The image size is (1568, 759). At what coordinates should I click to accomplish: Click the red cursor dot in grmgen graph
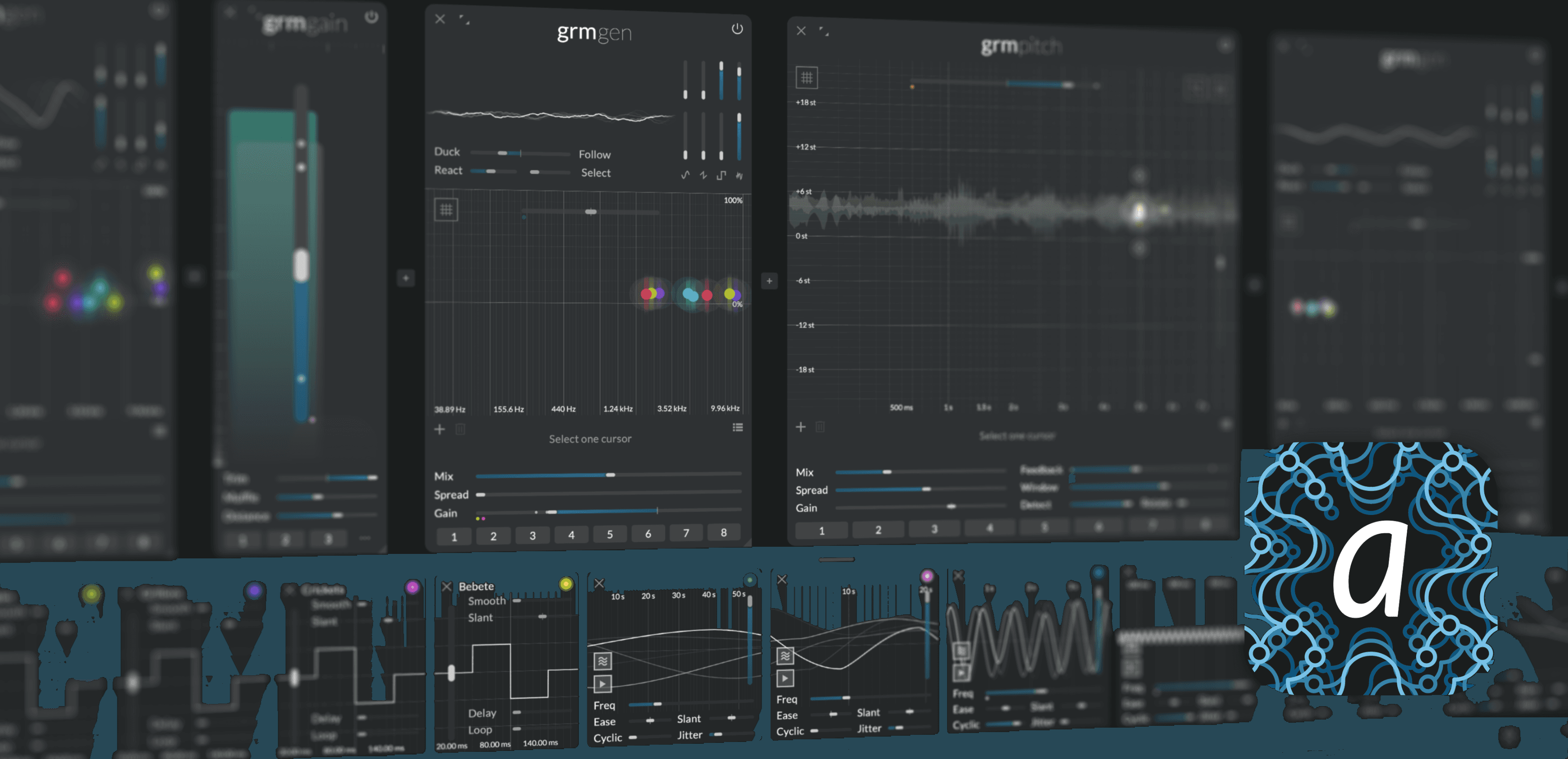tap(706, 296)
